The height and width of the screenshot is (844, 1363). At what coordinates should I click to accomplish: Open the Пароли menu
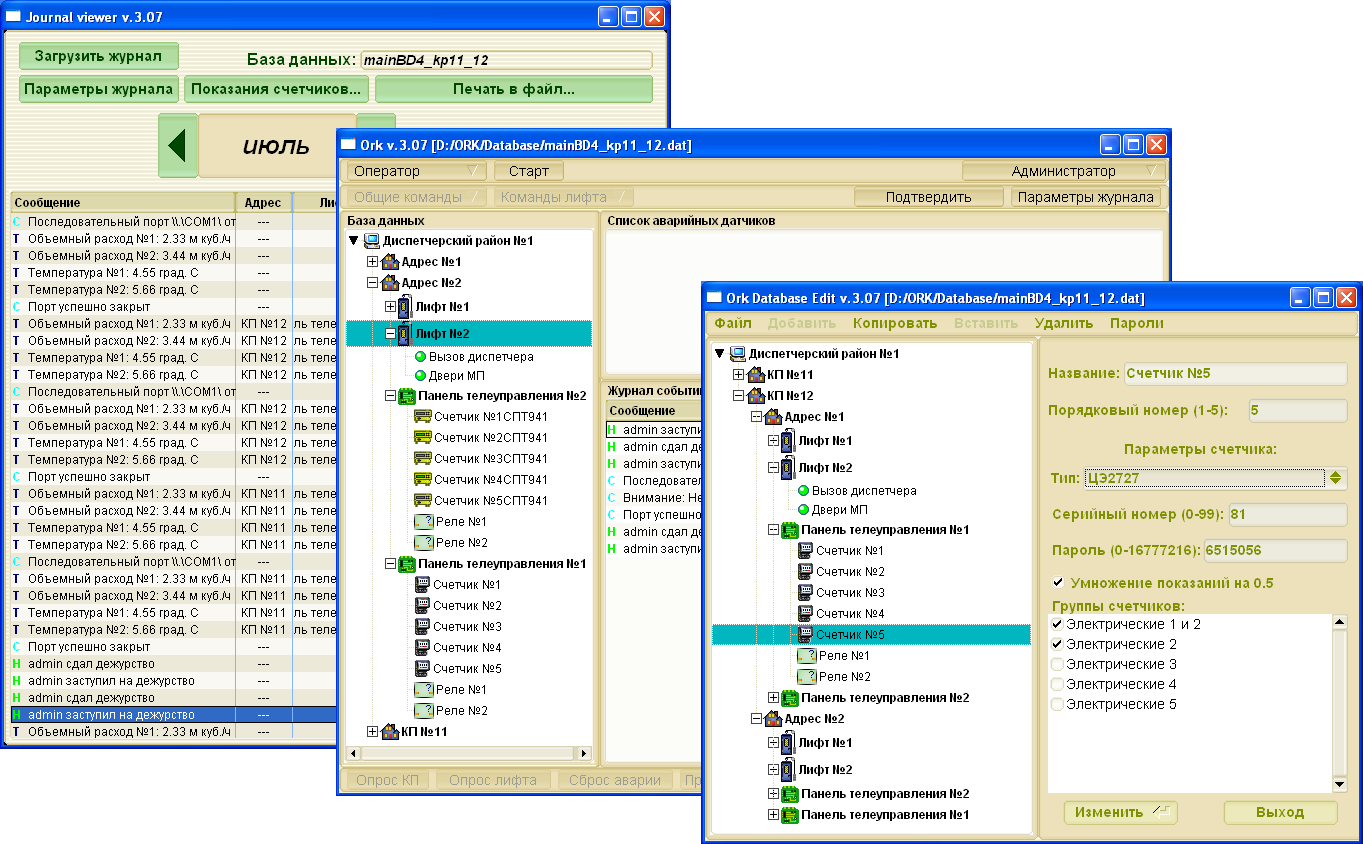point(1136,323)
